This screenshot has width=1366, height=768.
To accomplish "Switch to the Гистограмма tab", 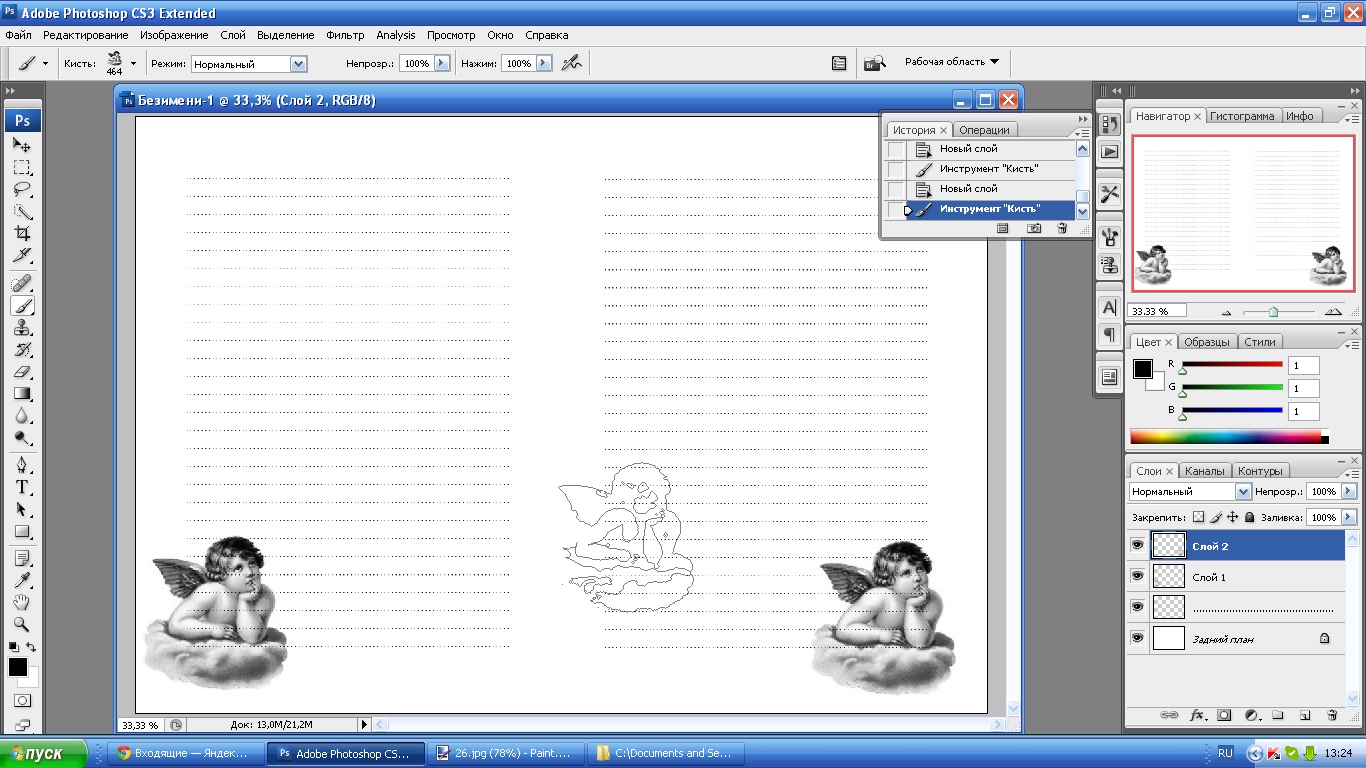I will pos(1242,116).
